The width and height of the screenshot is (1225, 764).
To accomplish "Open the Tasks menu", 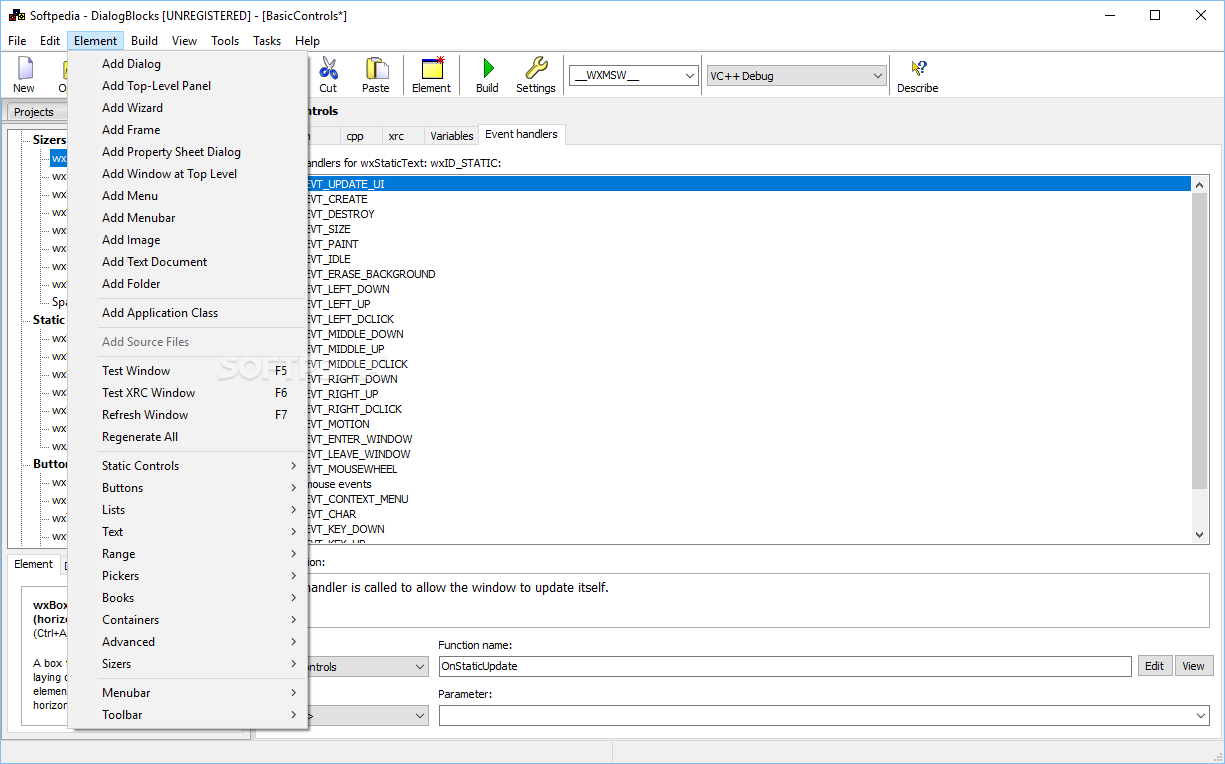I will [x=267, y=41].
